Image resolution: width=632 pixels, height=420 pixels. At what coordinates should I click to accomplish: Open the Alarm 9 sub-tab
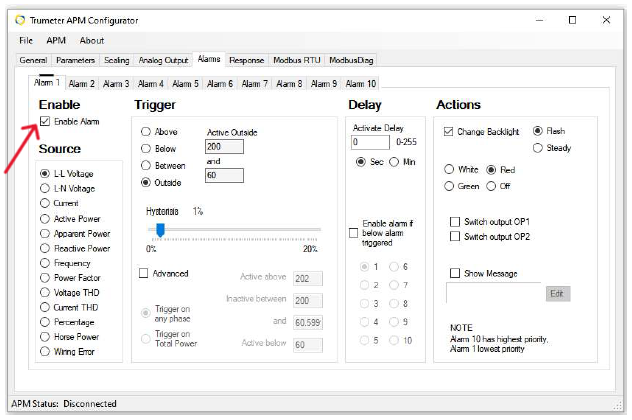click(324, 83)
